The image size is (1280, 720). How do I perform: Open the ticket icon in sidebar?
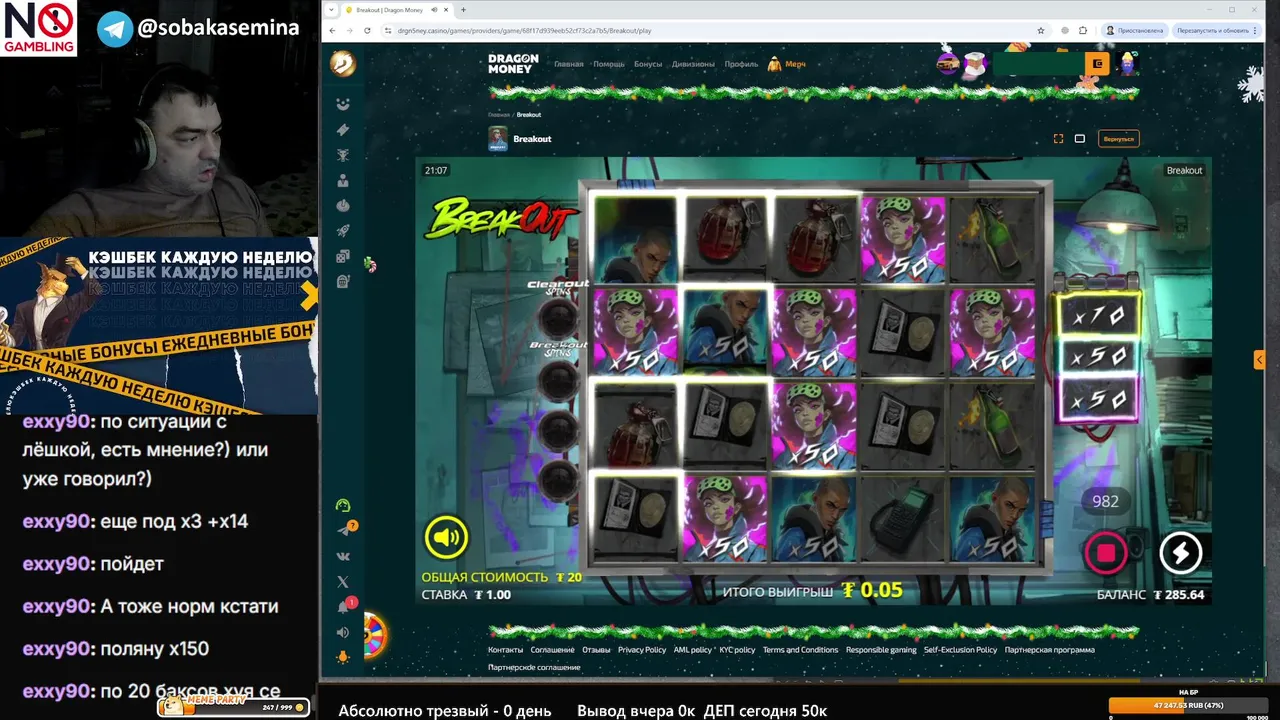[343, 130]
